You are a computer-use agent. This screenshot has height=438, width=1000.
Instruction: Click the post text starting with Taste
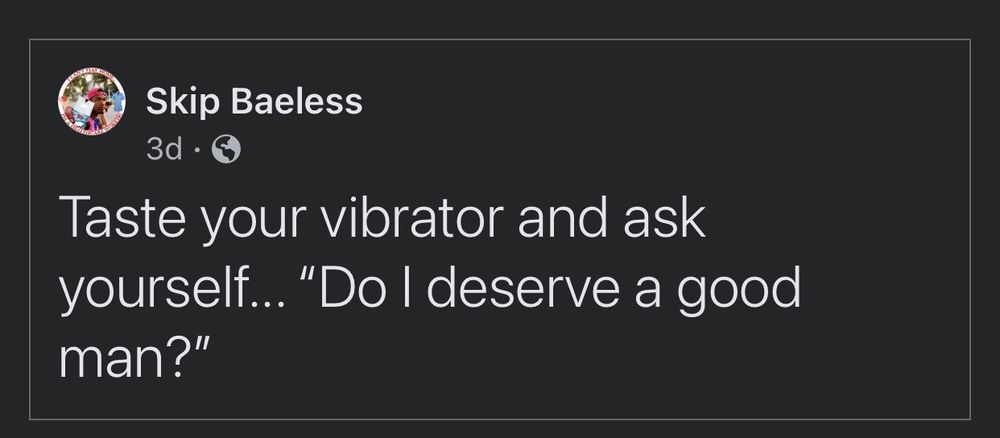coord(429,285)
